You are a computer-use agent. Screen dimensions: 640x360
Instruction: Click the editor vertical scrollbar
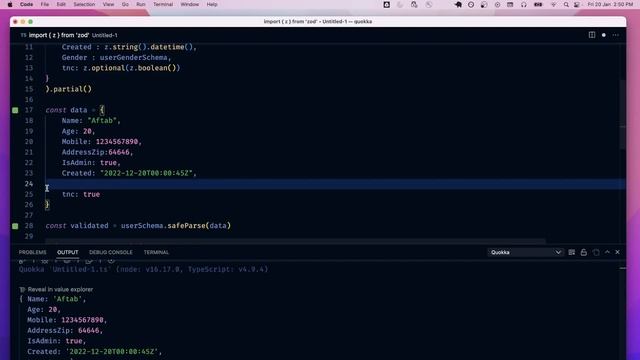(623, 114)
